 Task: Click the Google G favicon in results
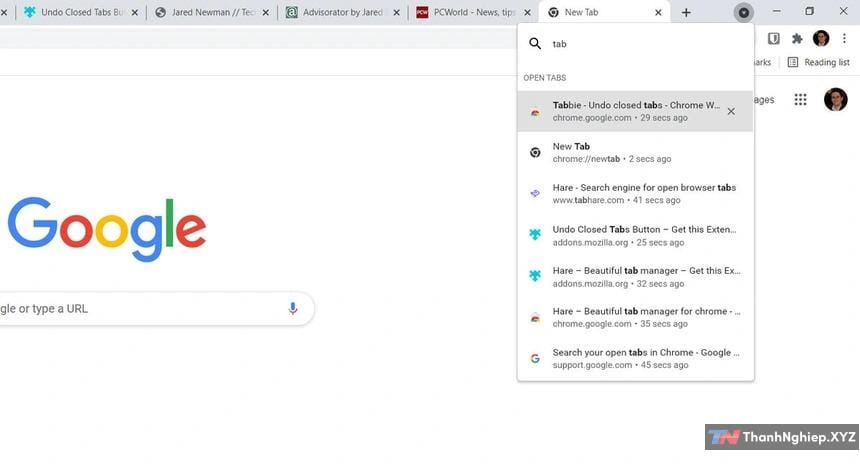535,359
